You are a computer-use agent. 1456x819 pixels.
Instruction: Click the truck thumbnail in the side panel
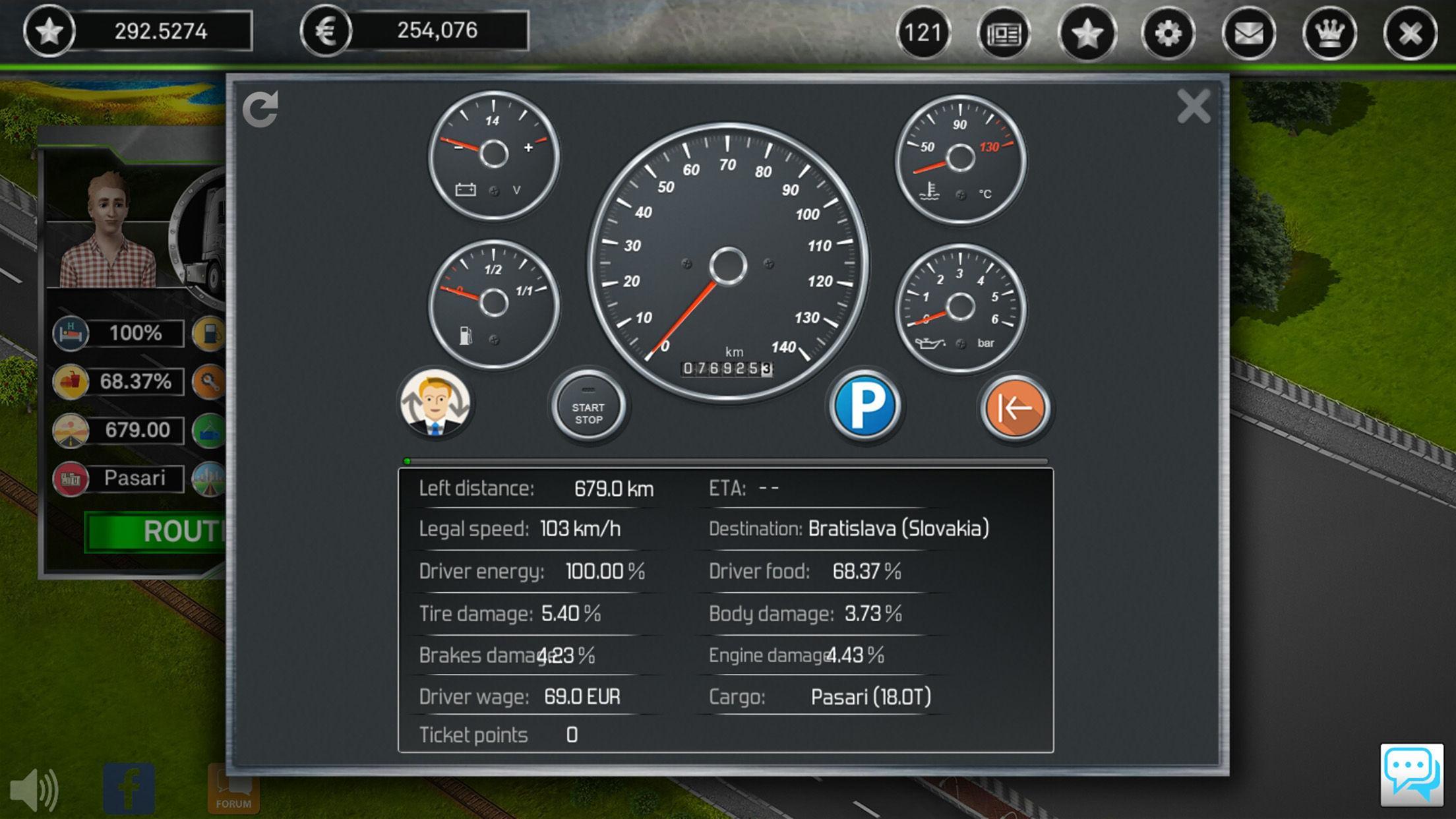[198, 239]
